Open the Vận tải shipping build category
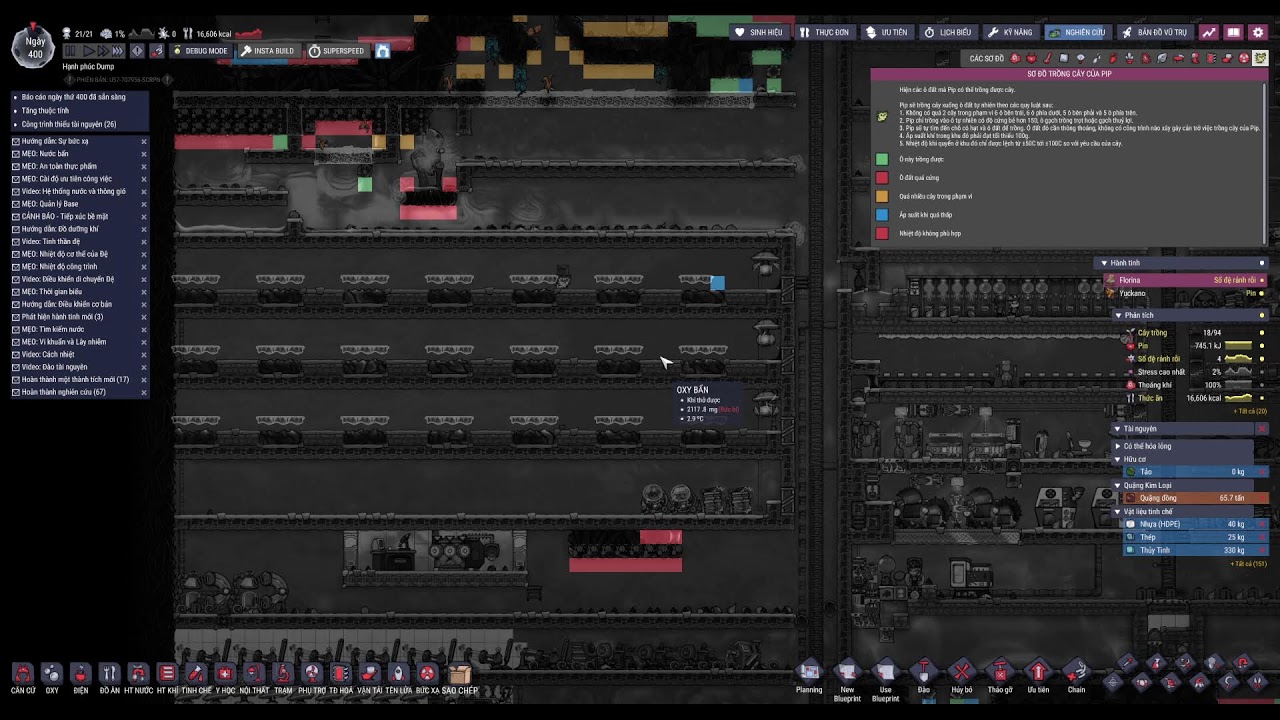 (370, 675)
